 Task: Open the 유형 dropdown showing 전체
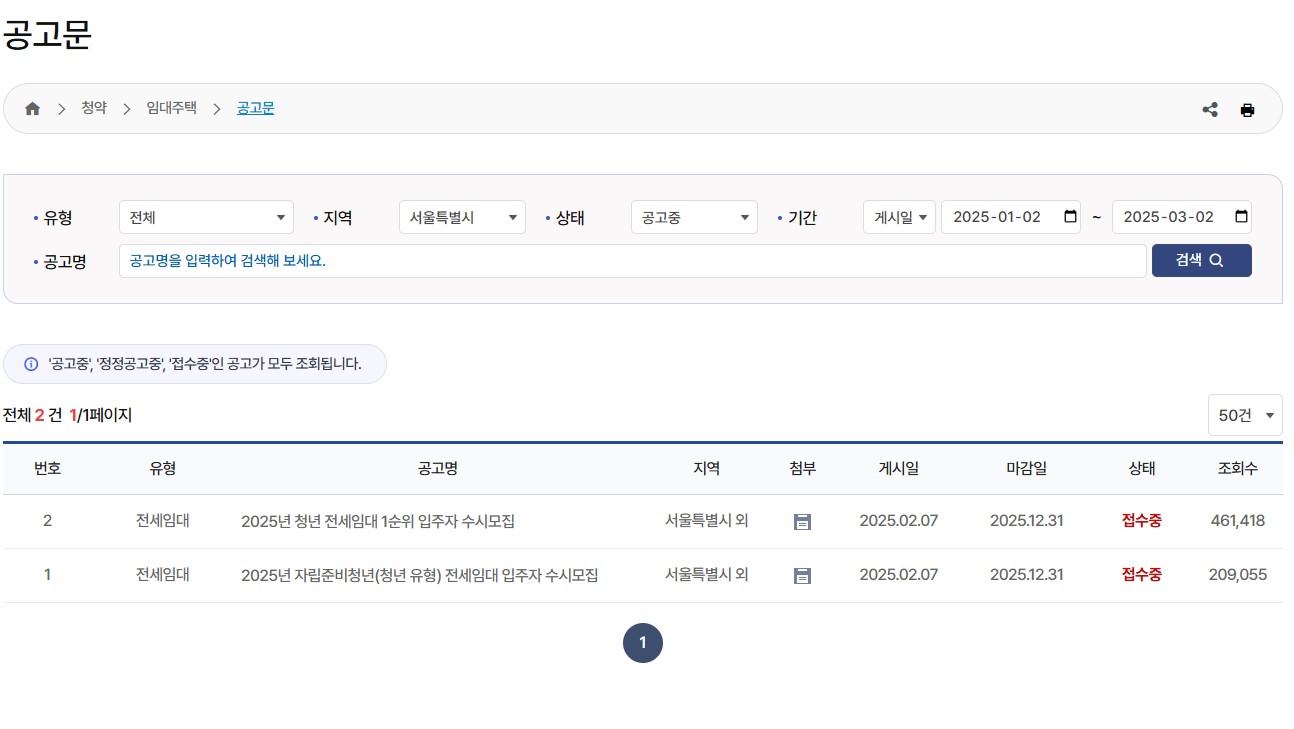coord(206,217)
